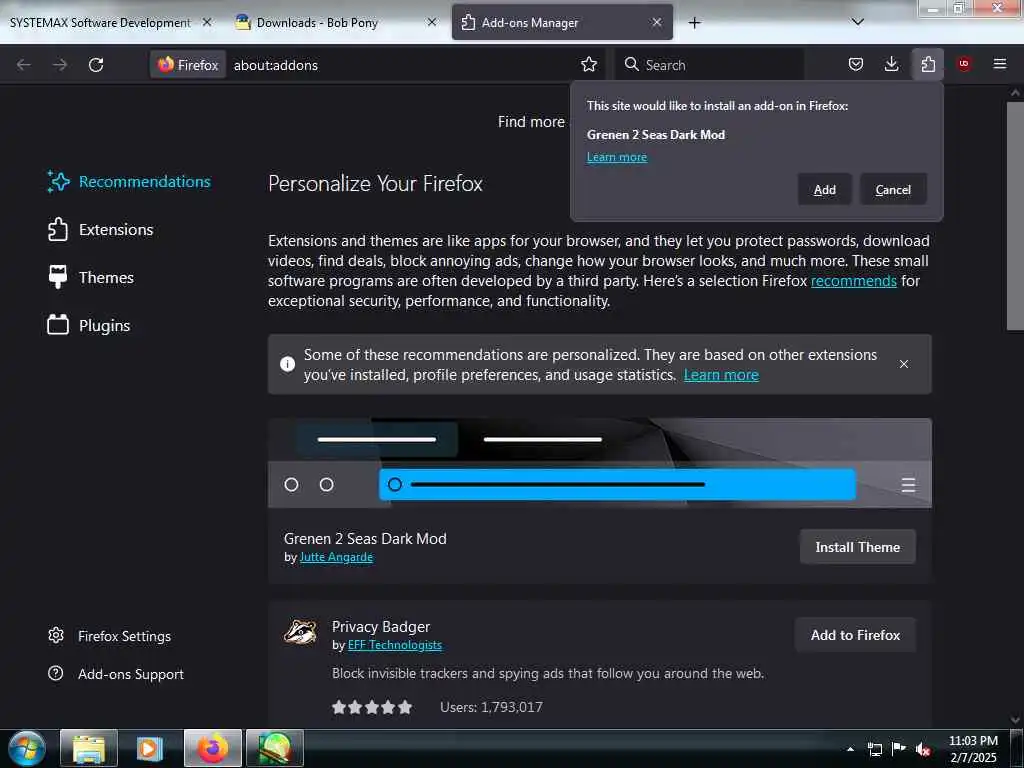The width and height of the screenshot is (1024, 768).
Task: Click the Action Center flag icon
Action: coord(899,749)
